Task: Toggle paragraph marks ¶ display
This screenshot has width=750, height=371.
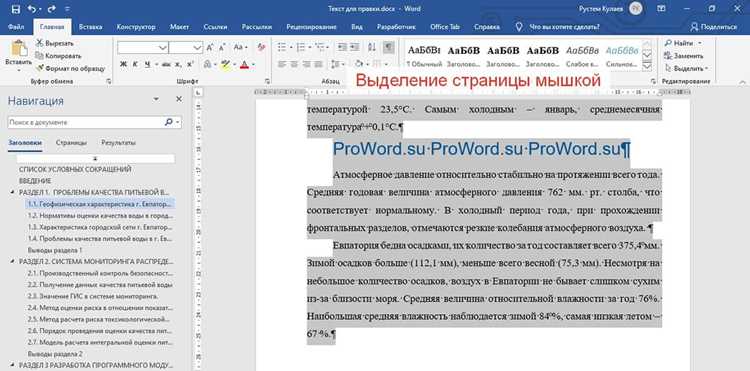Action: 388,47
